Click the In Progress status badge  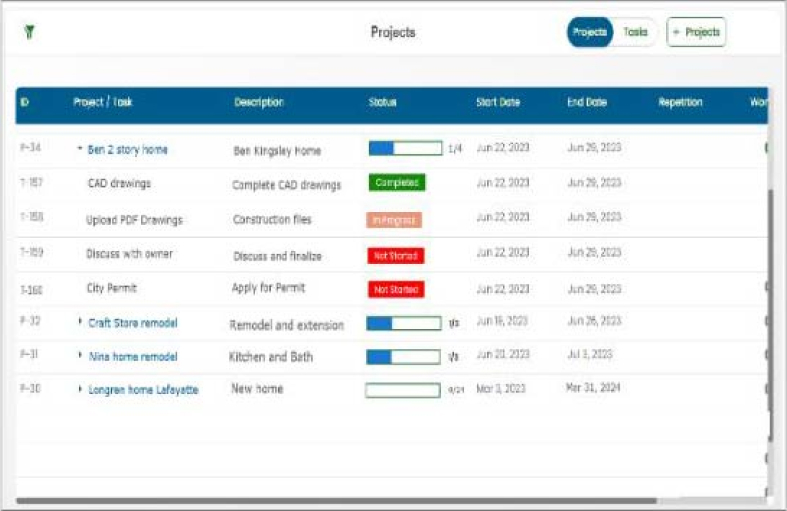click(395, 219)
